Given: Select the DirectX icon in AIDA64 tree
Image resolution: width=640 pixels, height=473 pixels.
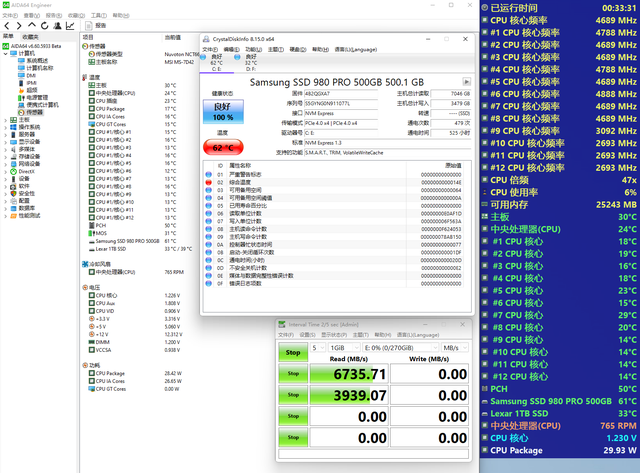Looking at the screenshot, I should click(x=13, y=171).
